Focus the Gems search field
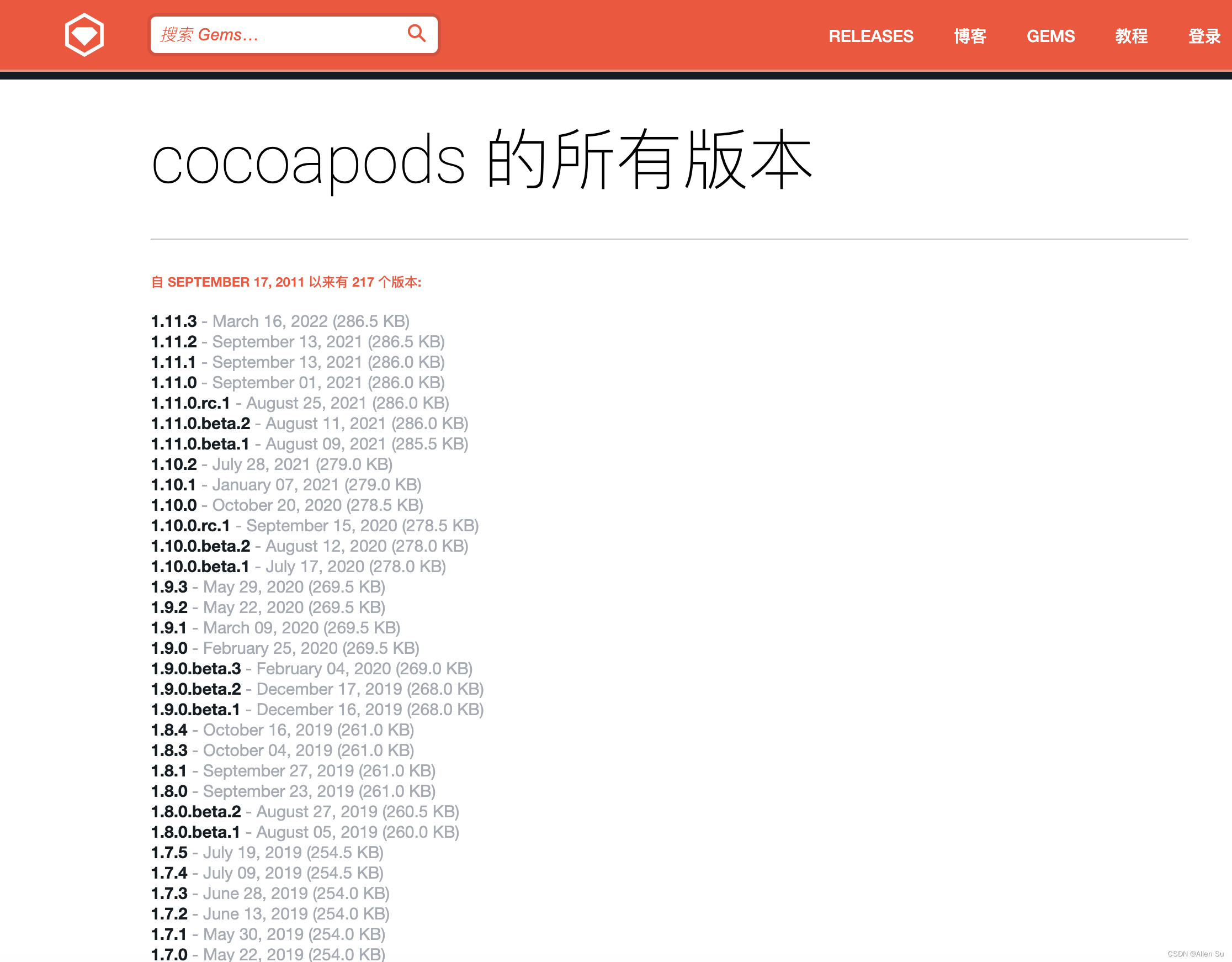 [x=277, y=35]
